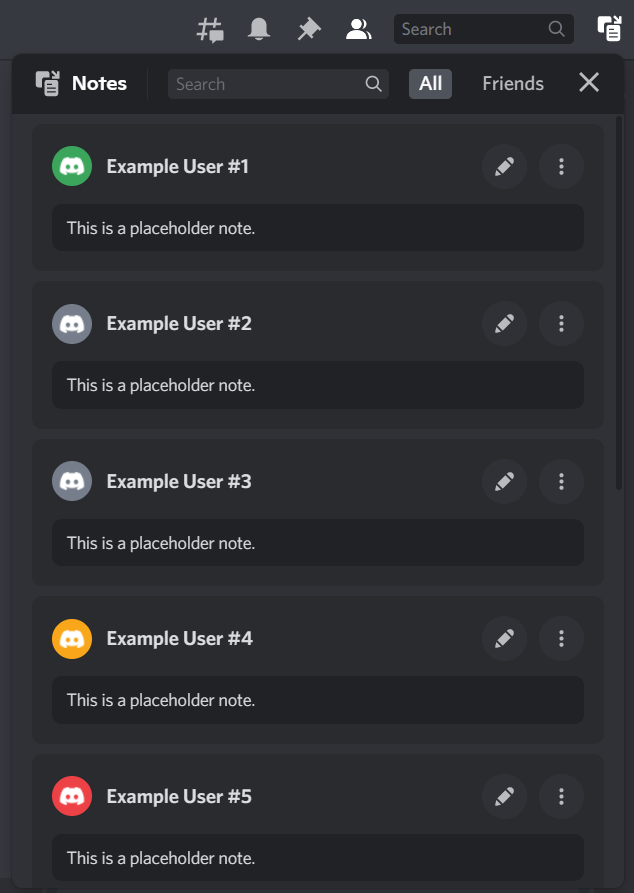The height and width of the screenshot is (893, 634).
Task: Edit note for Example User #3
Action: 504,481
